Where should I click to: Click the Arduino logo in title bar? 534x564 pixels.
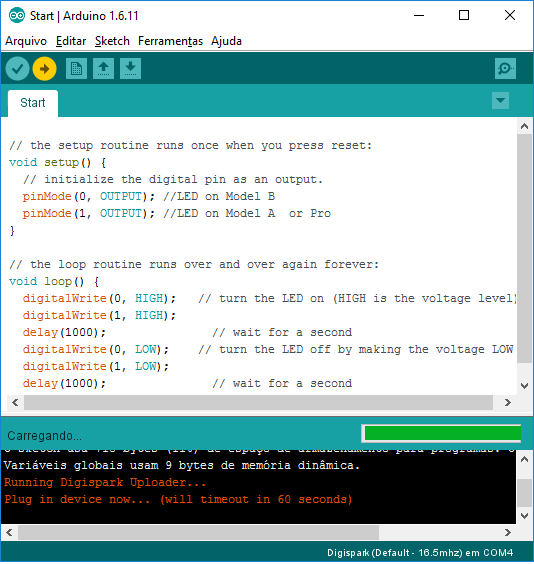pos(17,15)
